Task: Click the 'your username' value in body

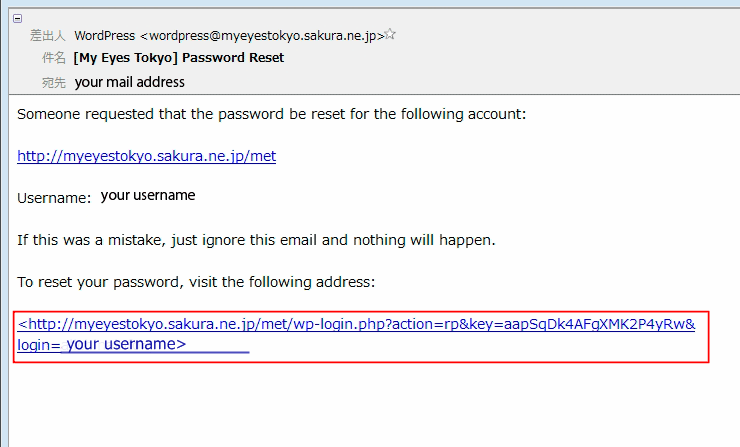Action: [x=148, y=195]
